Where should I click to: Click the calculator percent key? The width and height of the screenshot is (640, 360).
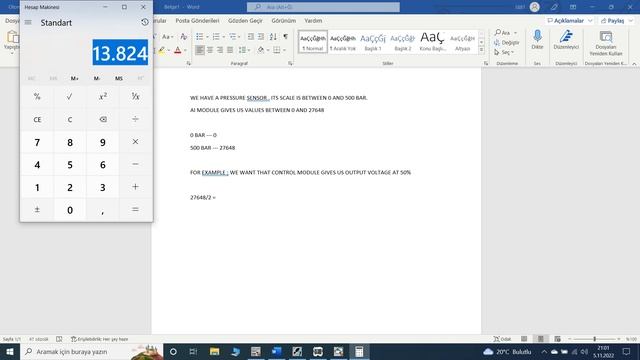point(37,97)
